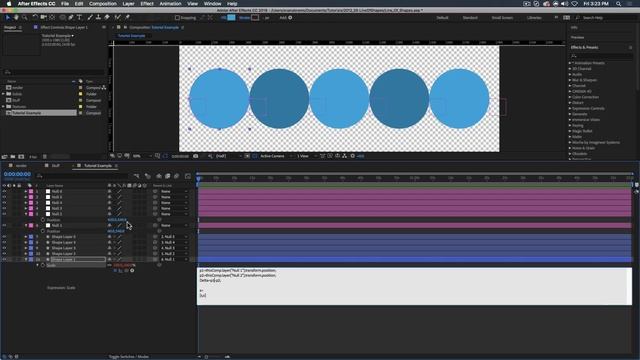
Task: Open the Layer menu
Action: pos(129,4)
